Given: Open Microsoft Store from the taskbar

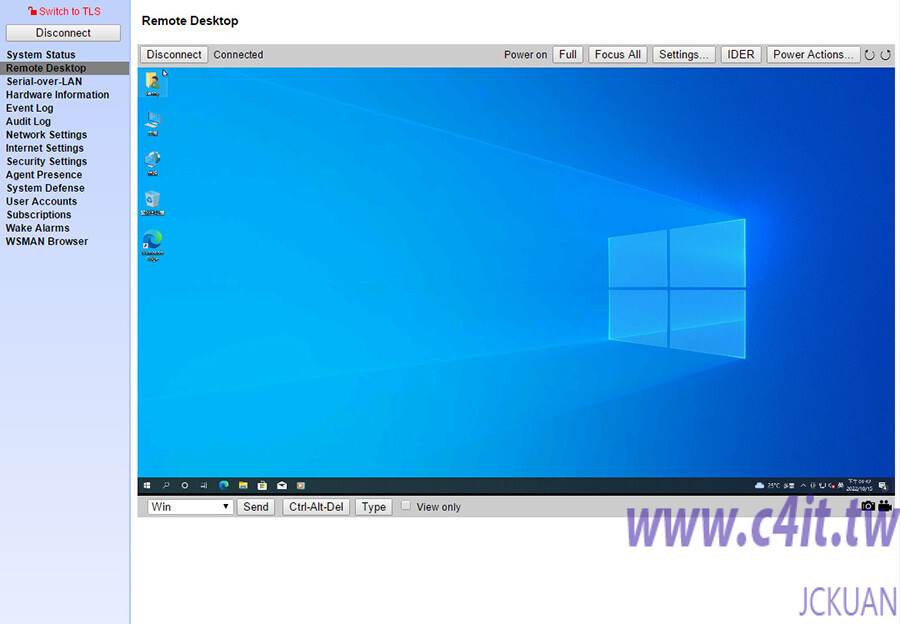Looking at the screenshot, I should point(262,486).
